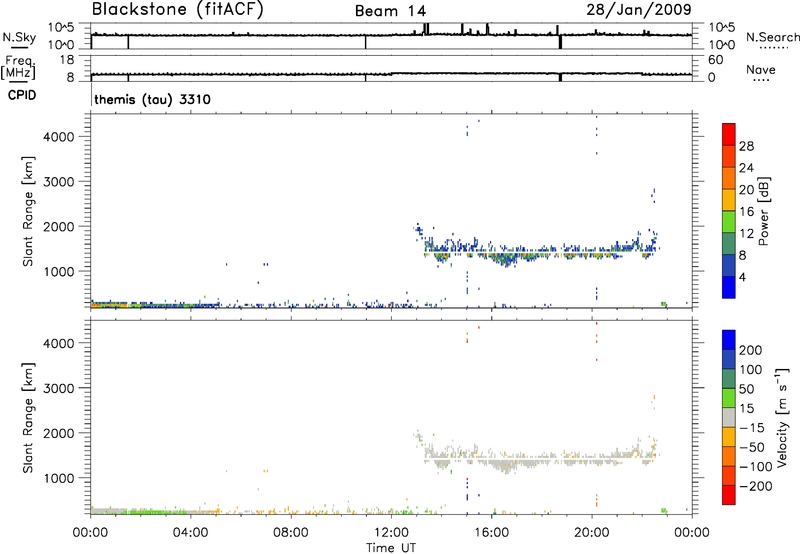
Task: Click the '28' label on the power colorbar
Action: tap(746, 146)
